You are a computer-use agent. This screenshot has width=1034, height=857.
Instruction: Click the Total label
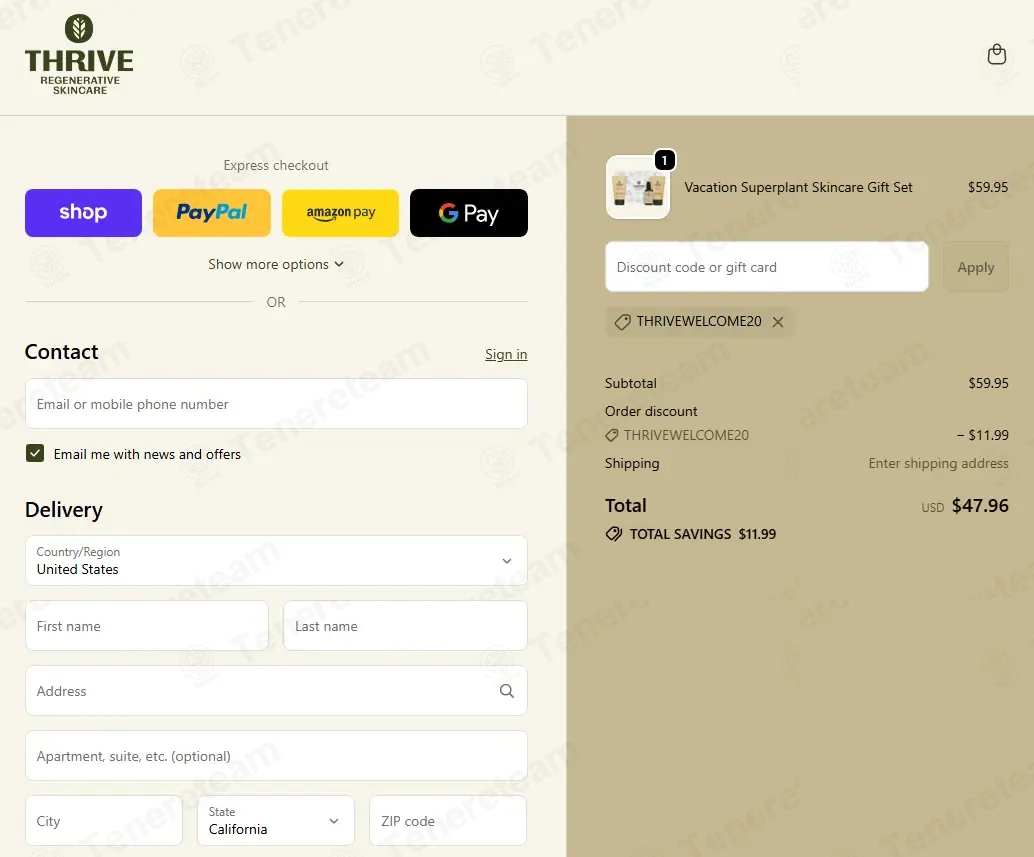click(626, 506)
